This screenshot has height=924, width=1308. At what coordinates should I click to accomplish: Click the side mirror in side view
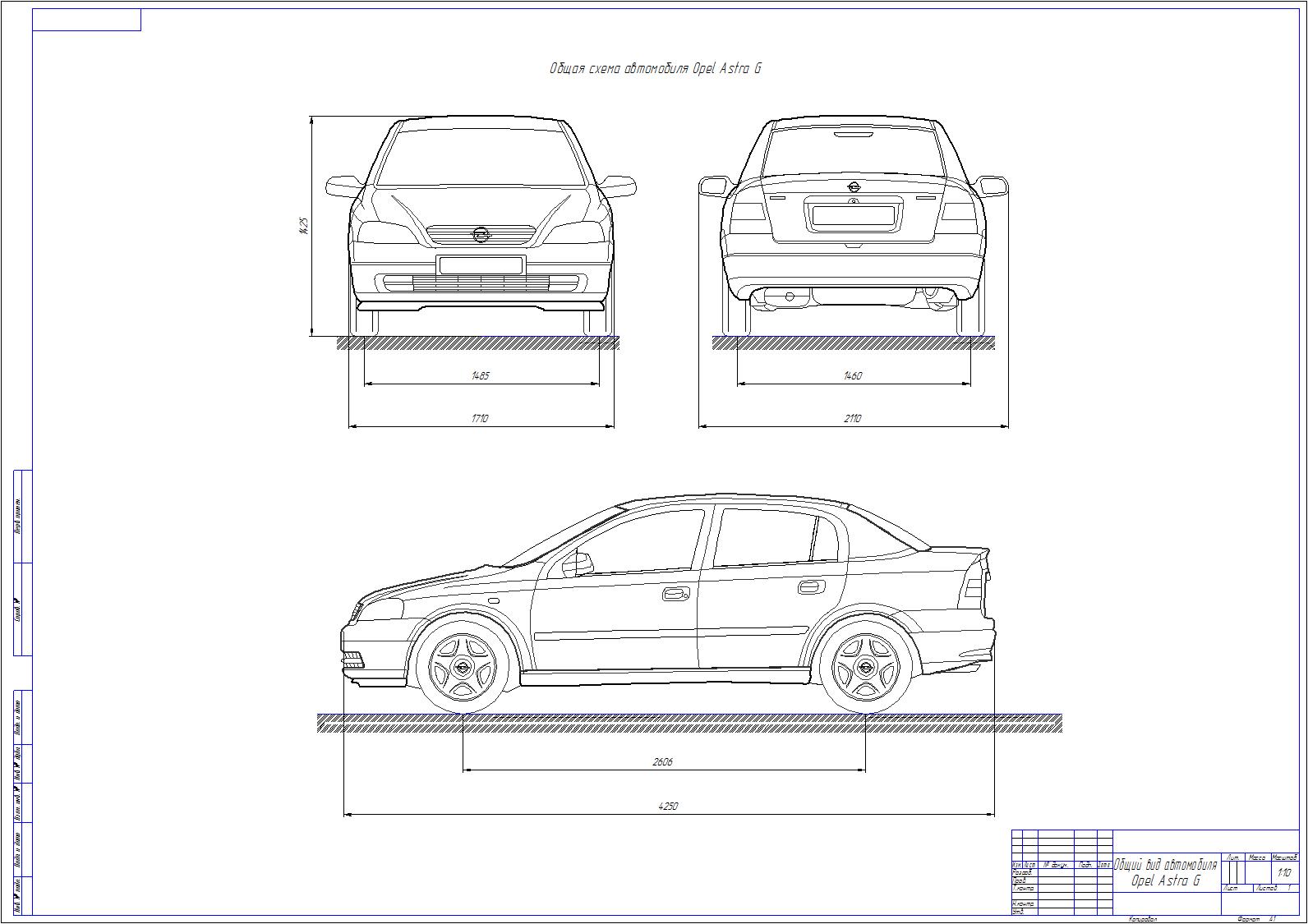(577, 564)
